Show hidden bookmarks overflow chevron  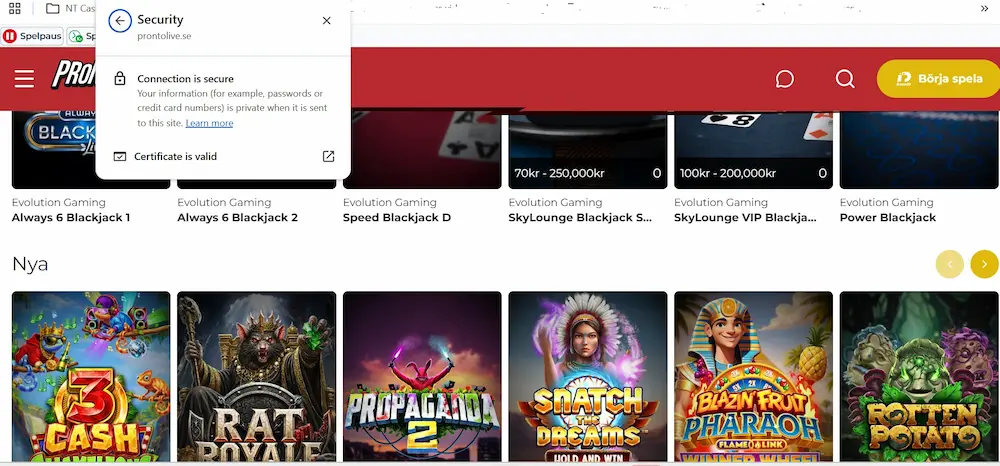(x=985, y=8)
